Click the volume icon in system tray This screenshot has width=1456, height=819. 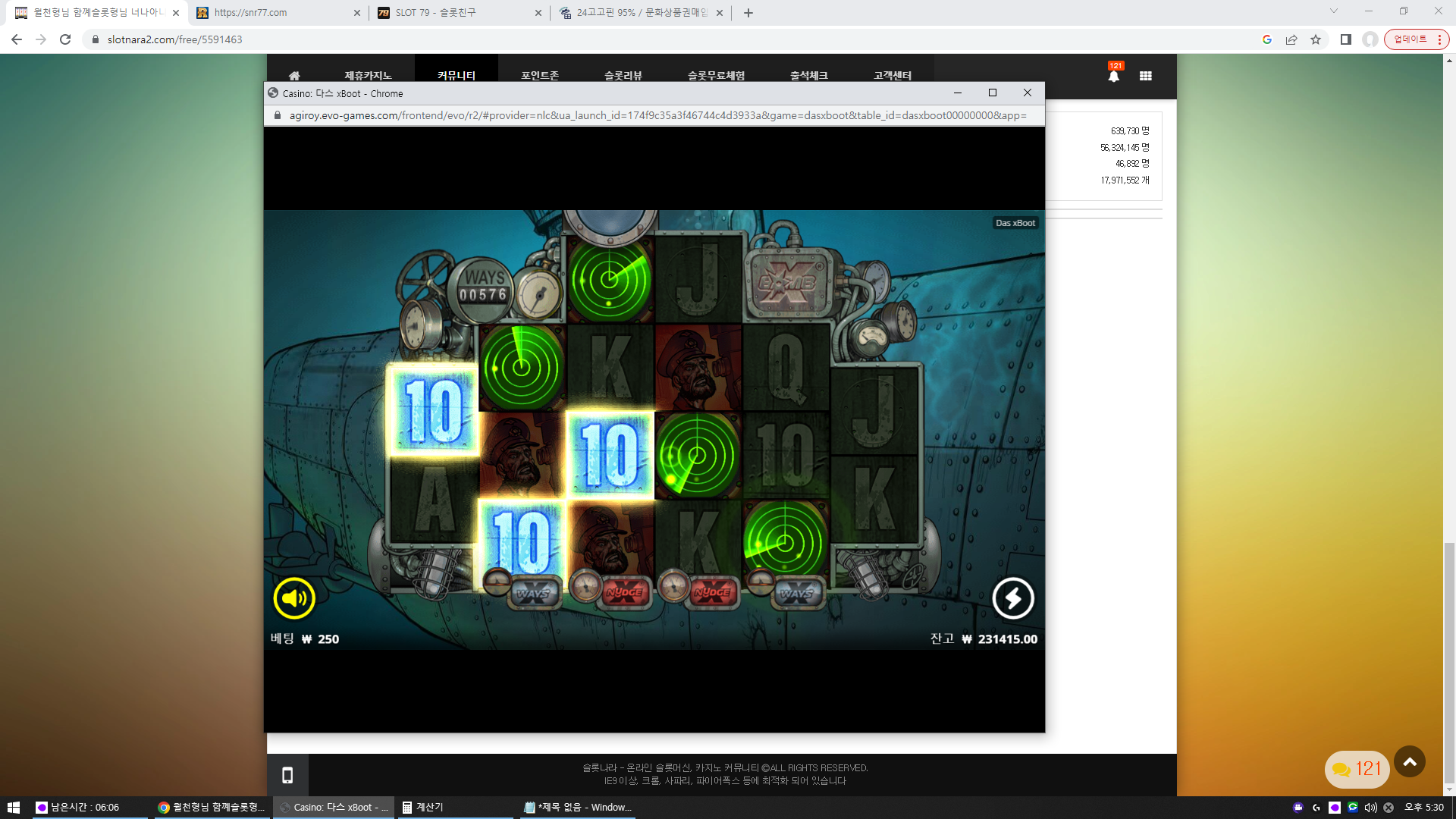1370,808
